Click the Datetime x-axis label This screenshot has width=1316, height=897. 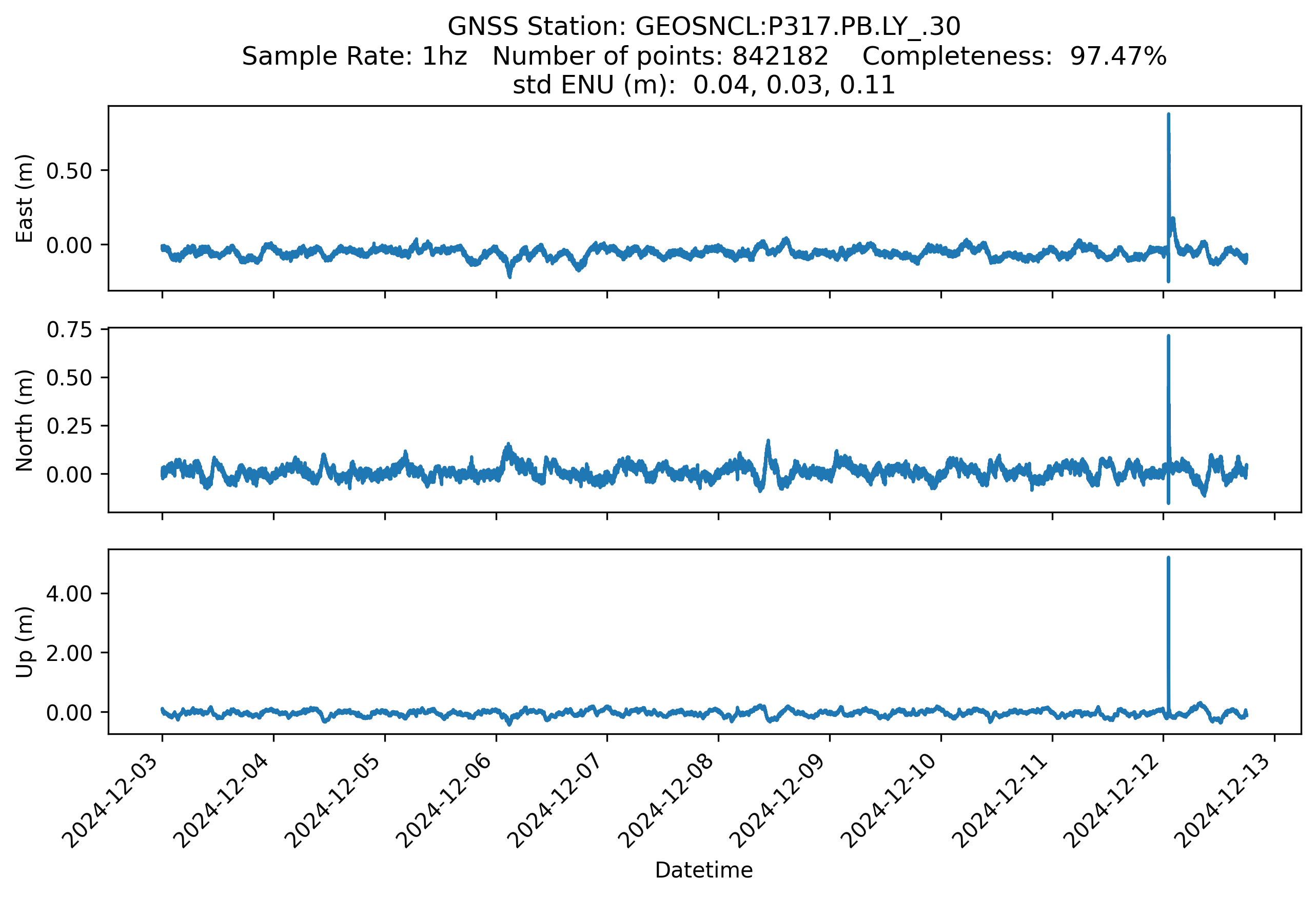pos(703,870)
